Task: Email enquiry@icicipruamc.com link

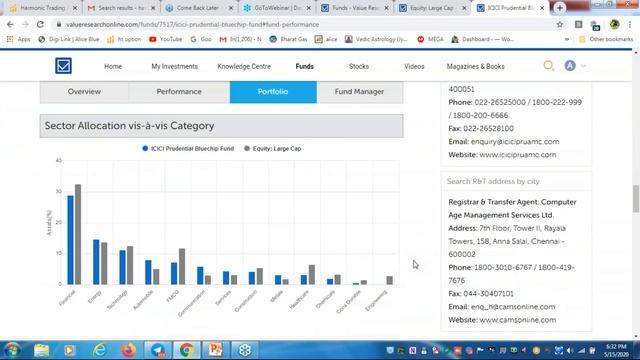Action: tap(515, 142)
